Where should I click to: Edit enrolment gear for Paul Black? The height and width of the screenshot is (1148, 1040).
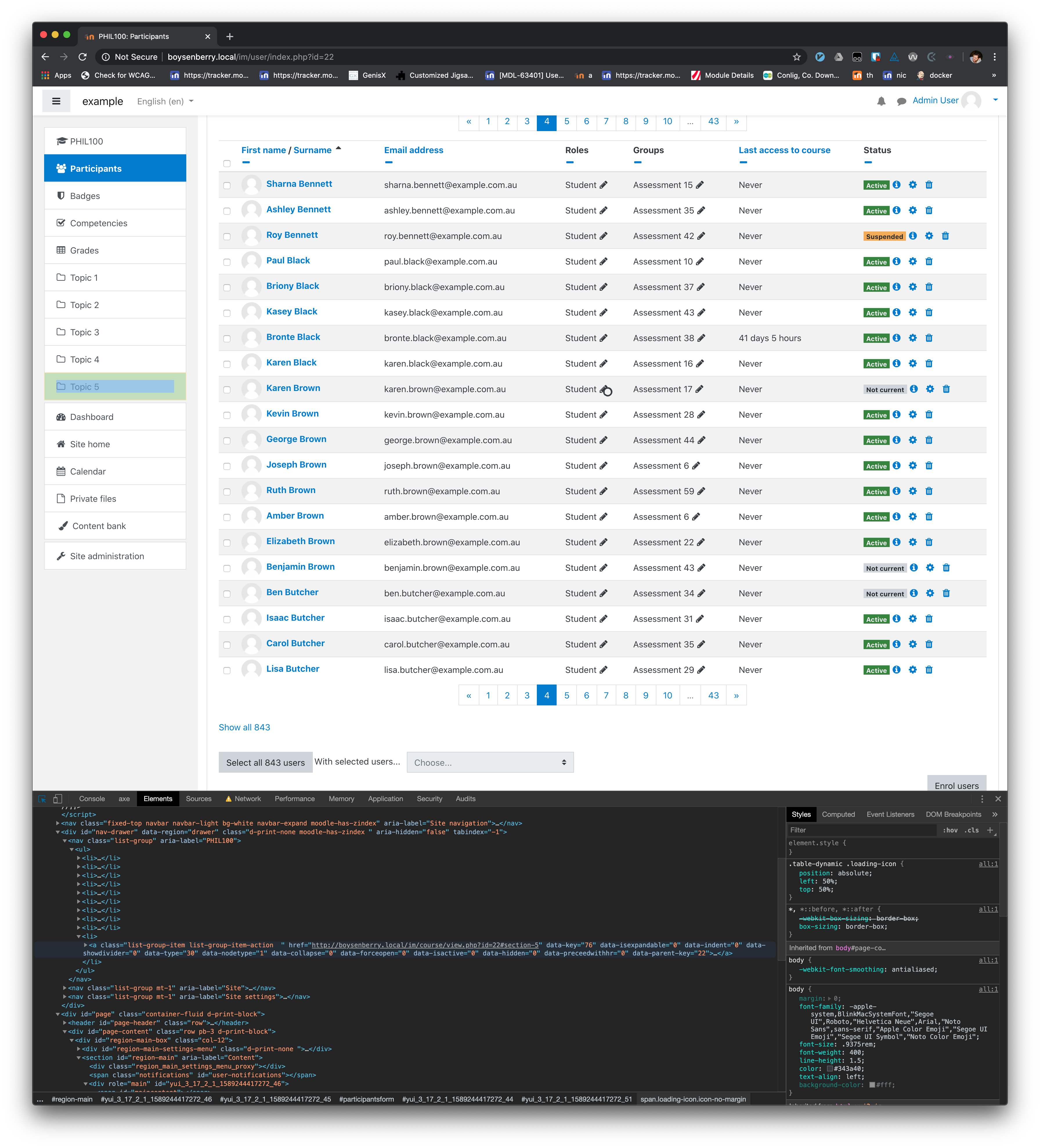[x=912, y=261]
